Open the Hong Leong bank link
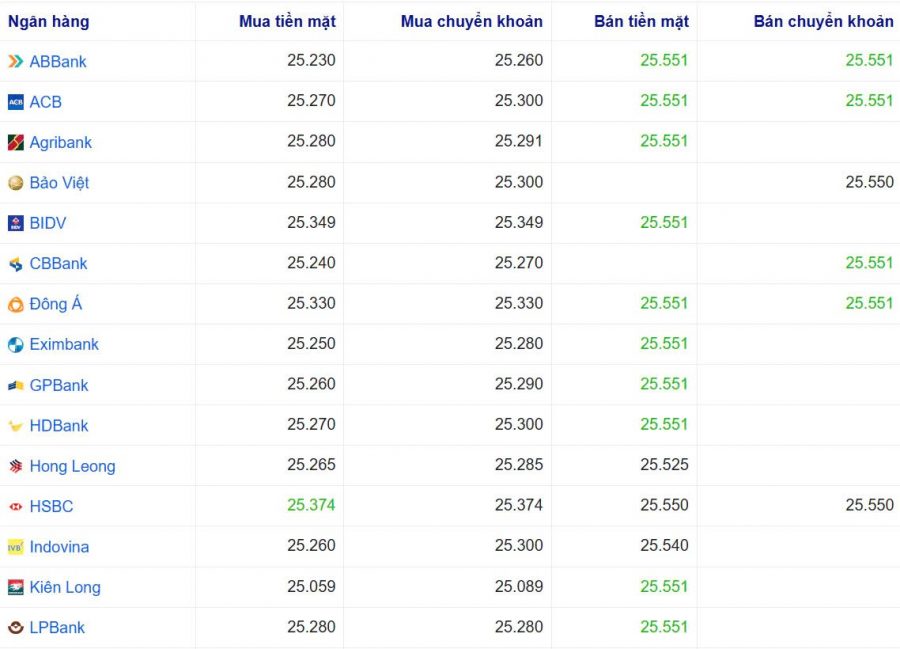Image resolution: width=900 pixels, height=649 pixels. click(x=72, y=466)
